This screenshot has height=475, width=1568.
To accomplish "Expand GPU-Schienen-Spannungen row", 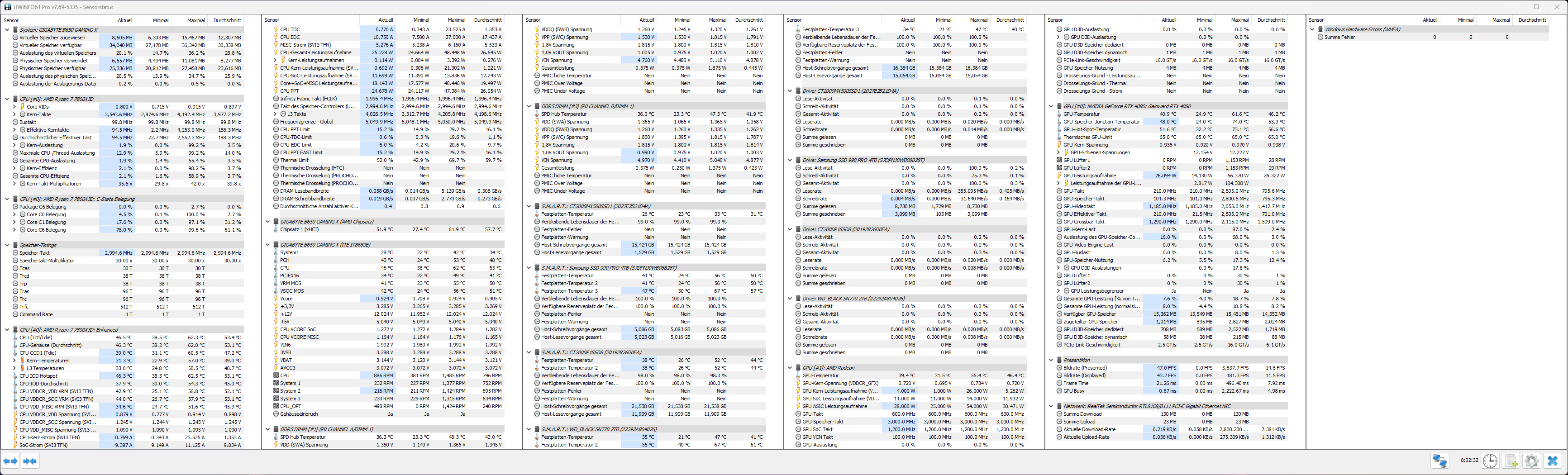I will (x=1058, y=152).
